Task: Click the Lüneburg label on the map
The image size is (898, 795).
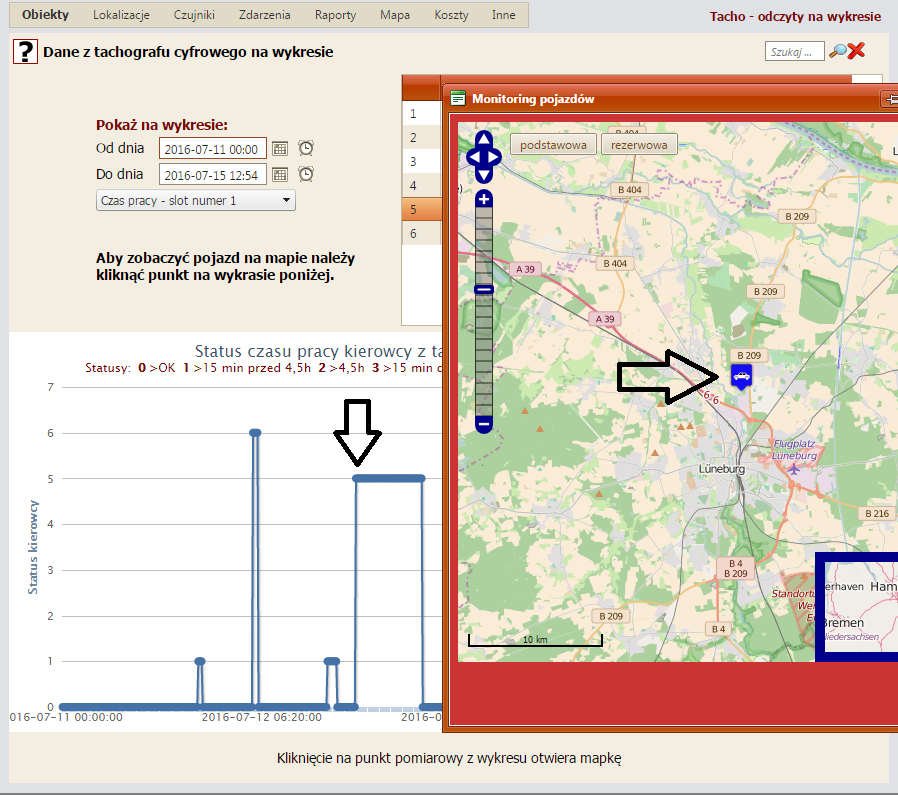Action: (x=722, y=469)
